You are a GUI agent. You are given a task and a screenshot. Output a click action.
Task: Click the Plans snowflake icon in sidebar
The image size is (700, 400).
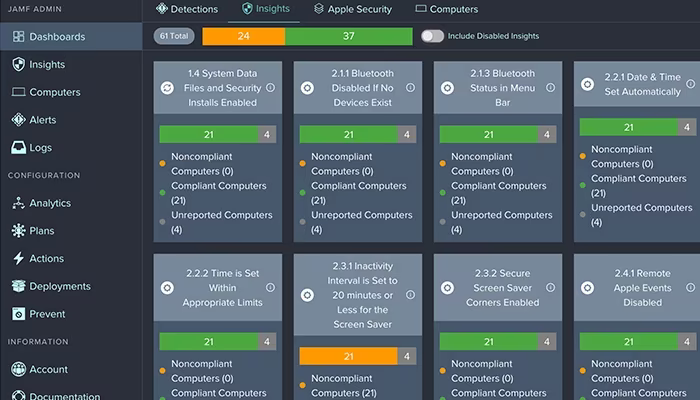(18, 231)
